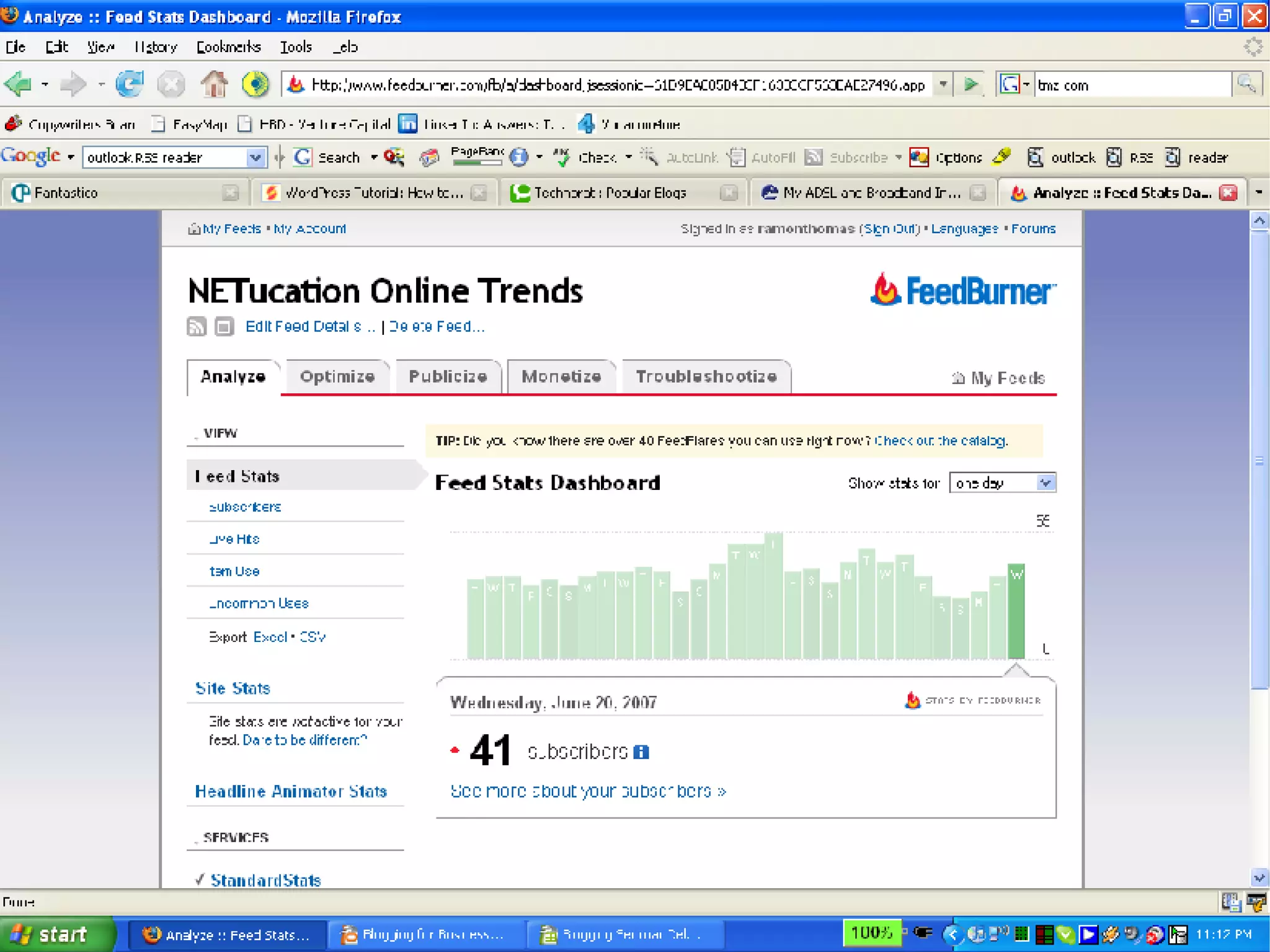Open the Show stats for dropdown
The image size is (1270, 952).
tap(1046, 483)
